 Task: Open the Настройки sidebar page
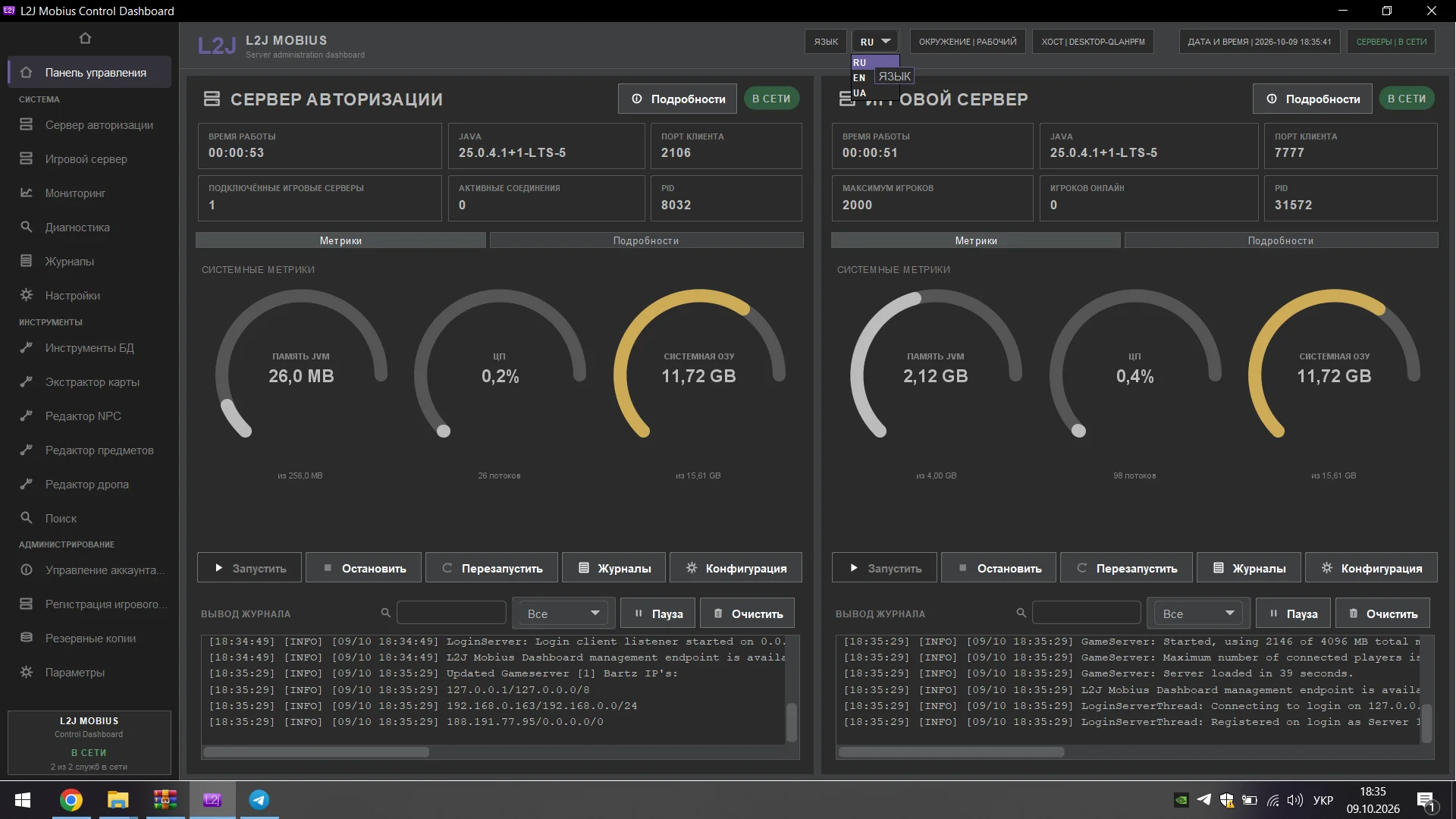click(89, 296)
